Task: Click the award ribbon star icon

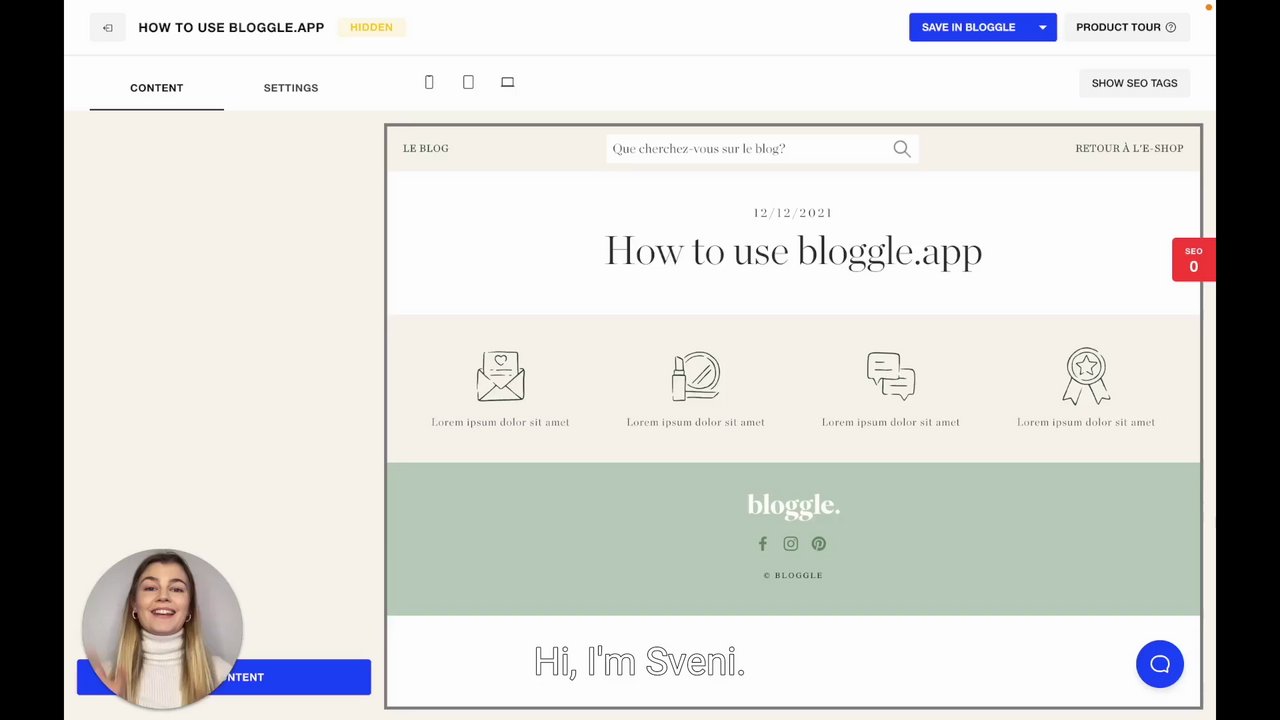Action: 1086,376
